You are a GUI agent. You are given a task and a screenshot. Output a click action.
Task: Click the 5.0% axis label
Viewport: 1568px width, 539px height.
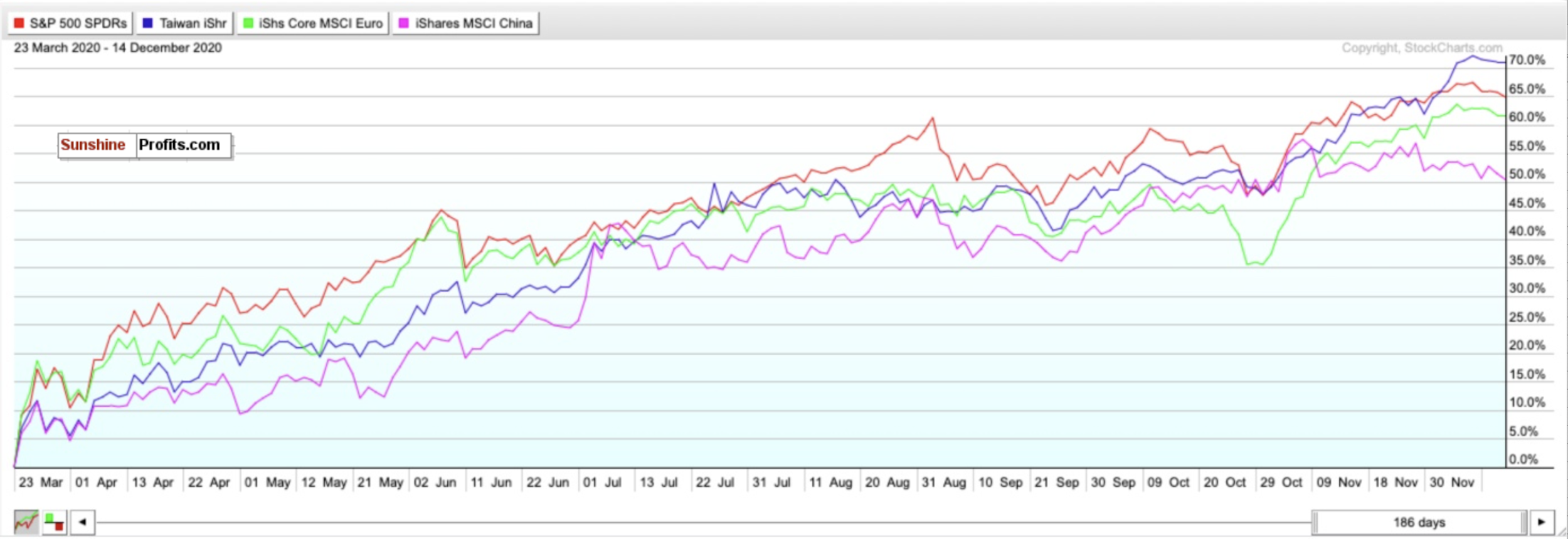point(1523,431)
